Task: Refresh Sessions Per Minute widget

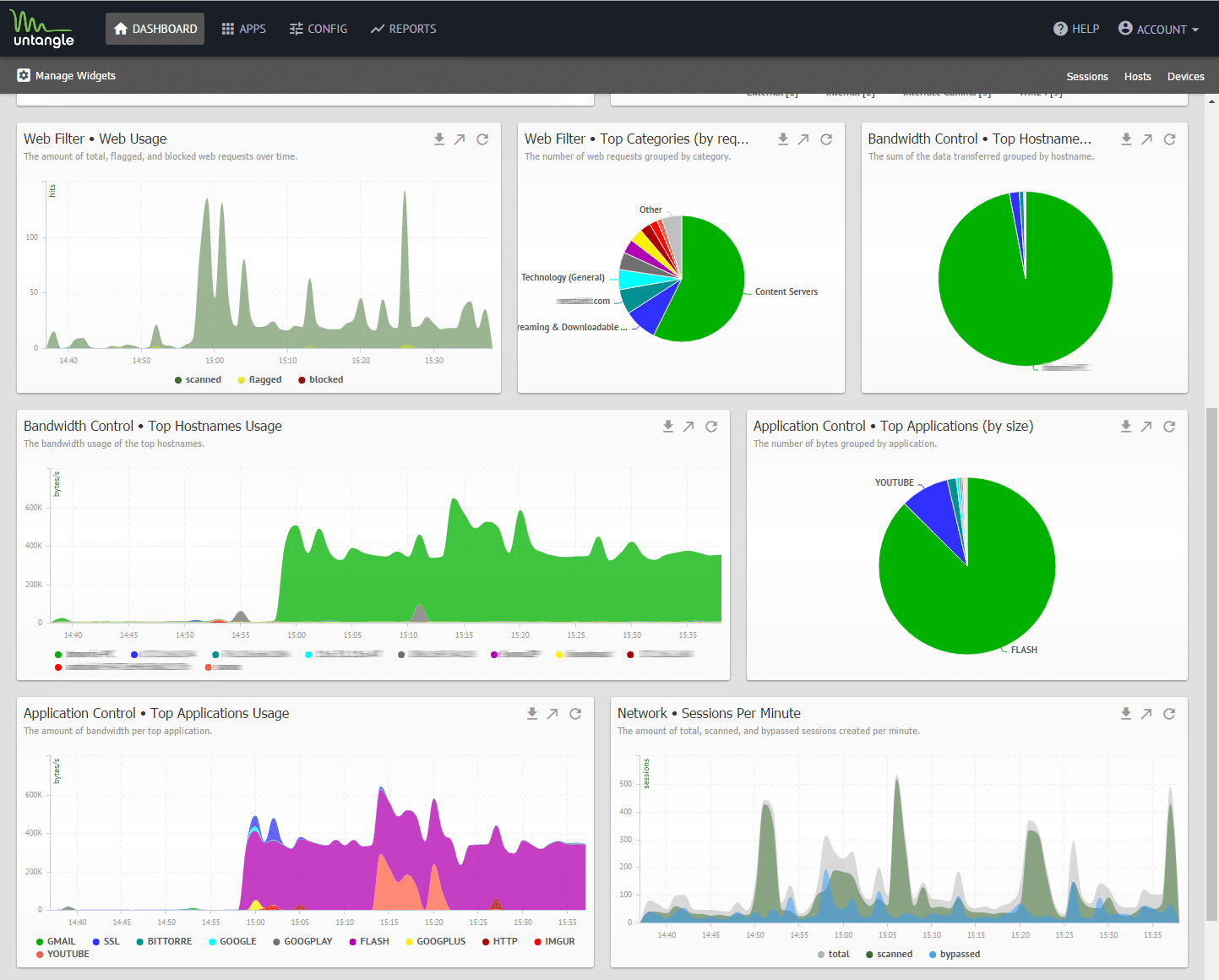Action: (1169, 714)
